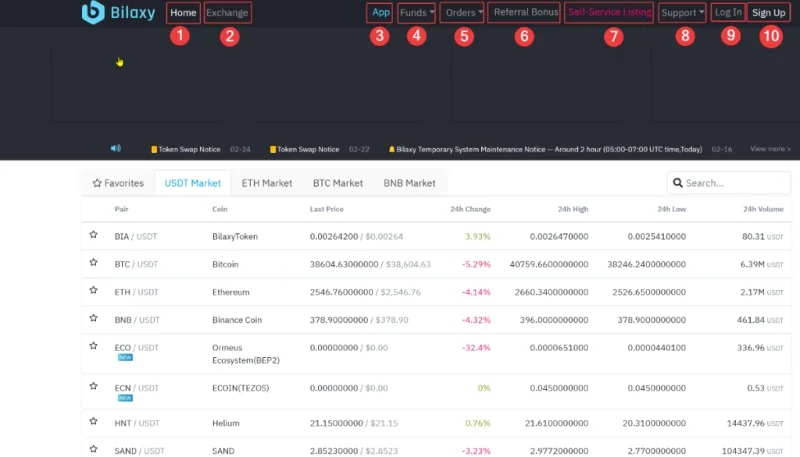The height and width of the screenshot is (457, 800).
Task: Click the -5.29% change value
Action: (x=476, y=264)
